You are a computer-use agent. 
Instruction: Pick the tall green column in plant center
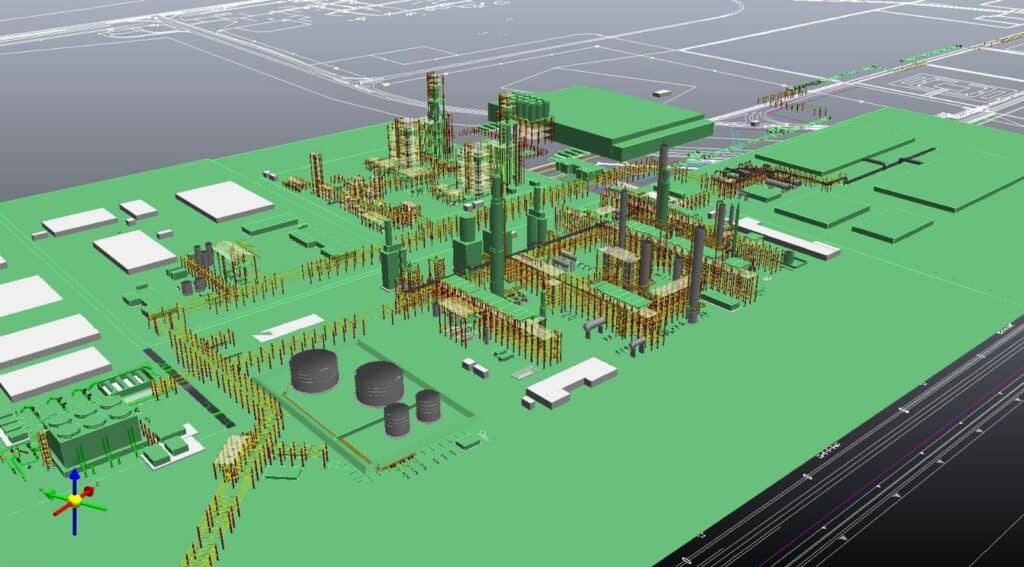[x=497, y=235]
